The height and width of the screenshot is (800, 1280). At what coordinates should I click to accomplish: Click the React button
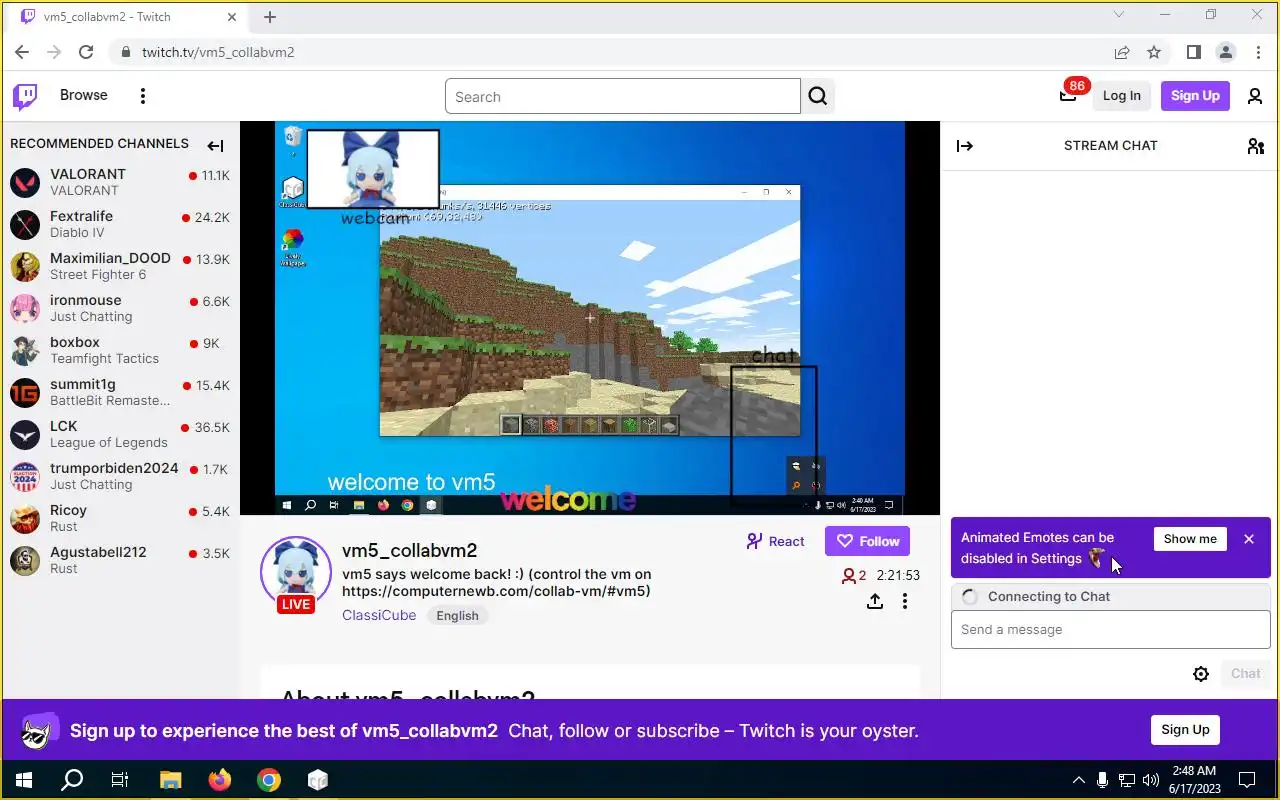pos(775,541)
